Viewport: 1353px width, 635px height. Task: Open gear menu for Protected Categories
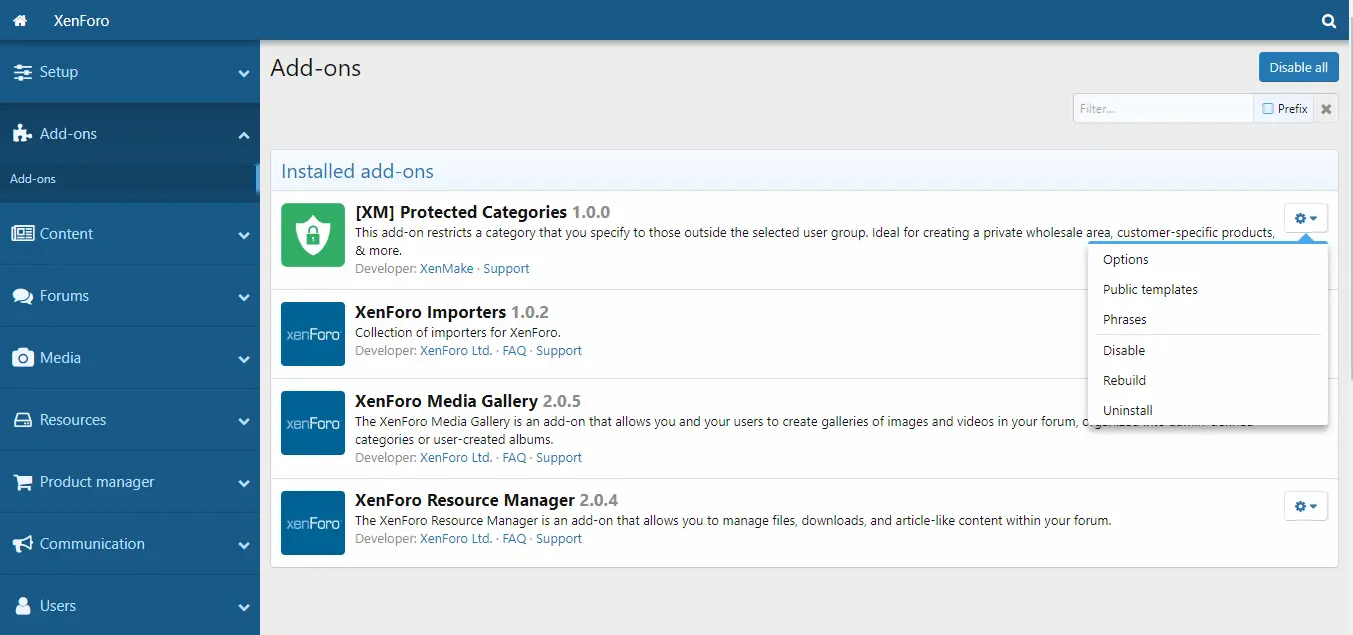1306,218
